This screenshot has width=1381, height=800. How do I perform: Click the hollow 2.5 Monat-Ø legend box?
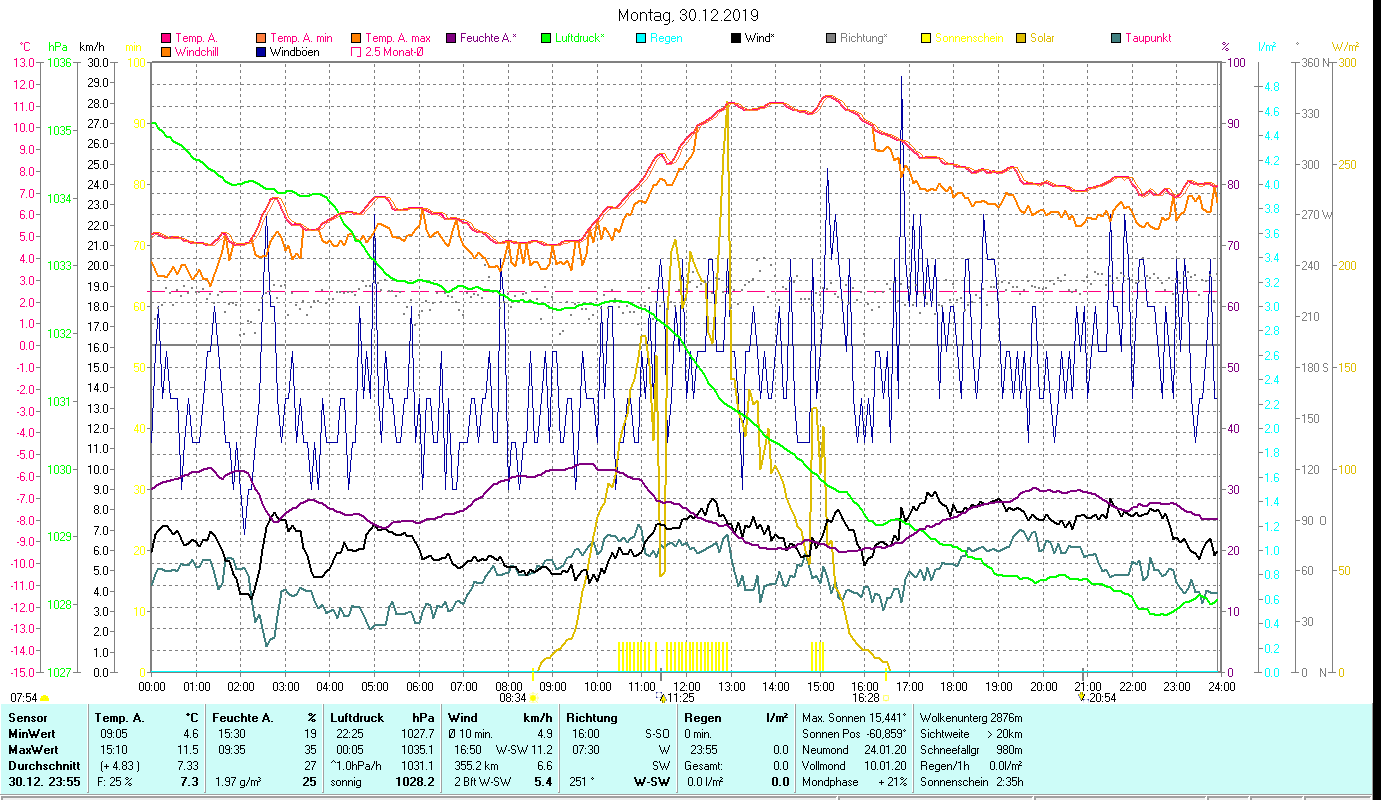(x=356, y=52)
